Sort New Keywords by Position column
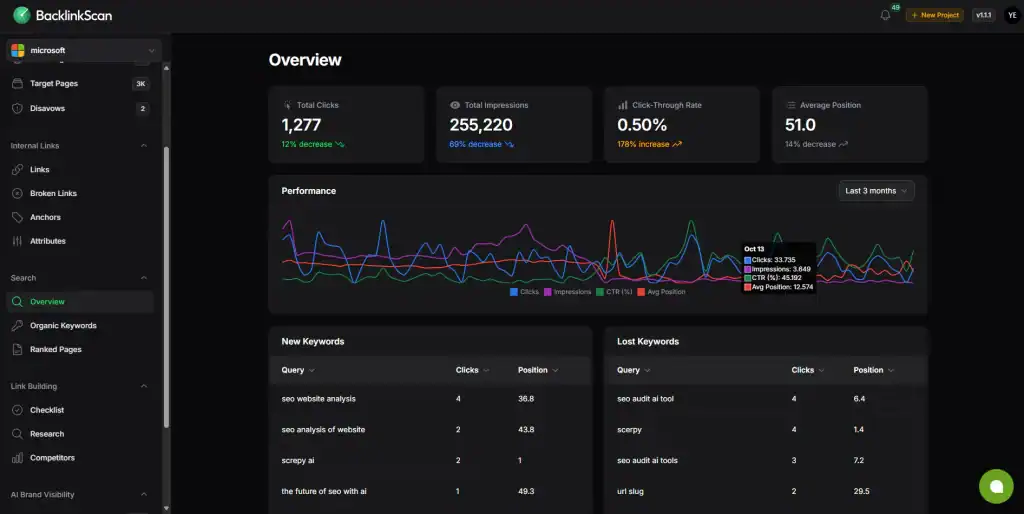1024x514 pixels. point(538,370)
